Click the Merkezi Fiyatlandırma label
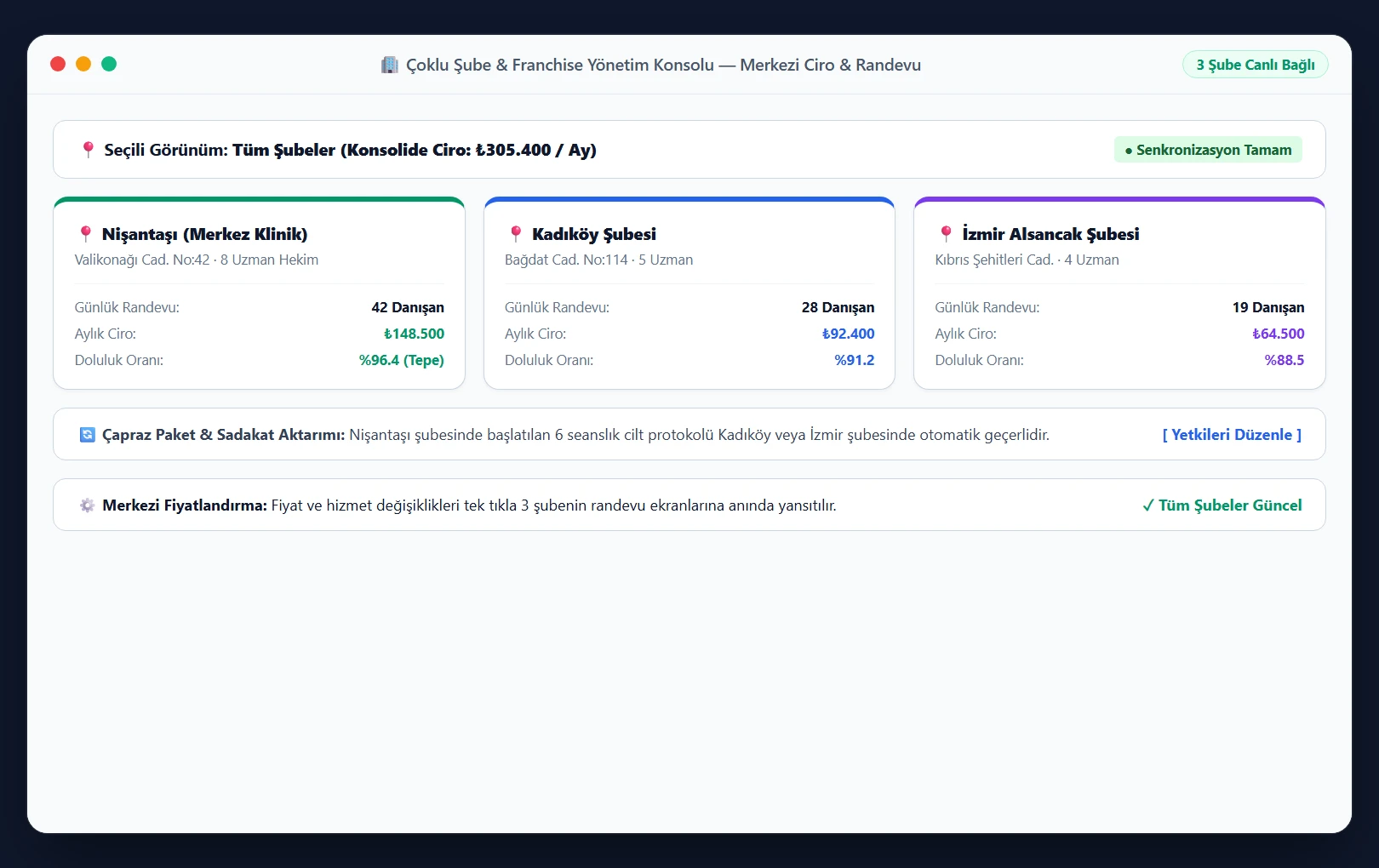The height and width of the screenshot is (868, 1379). pos(185,505)
